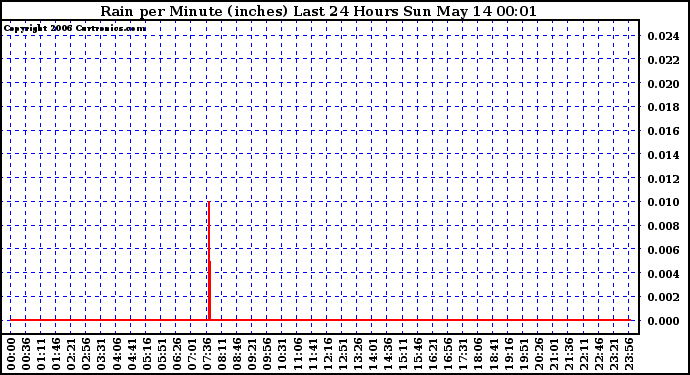Click the '0.016' y-axis label

click(x=663, y=131)
